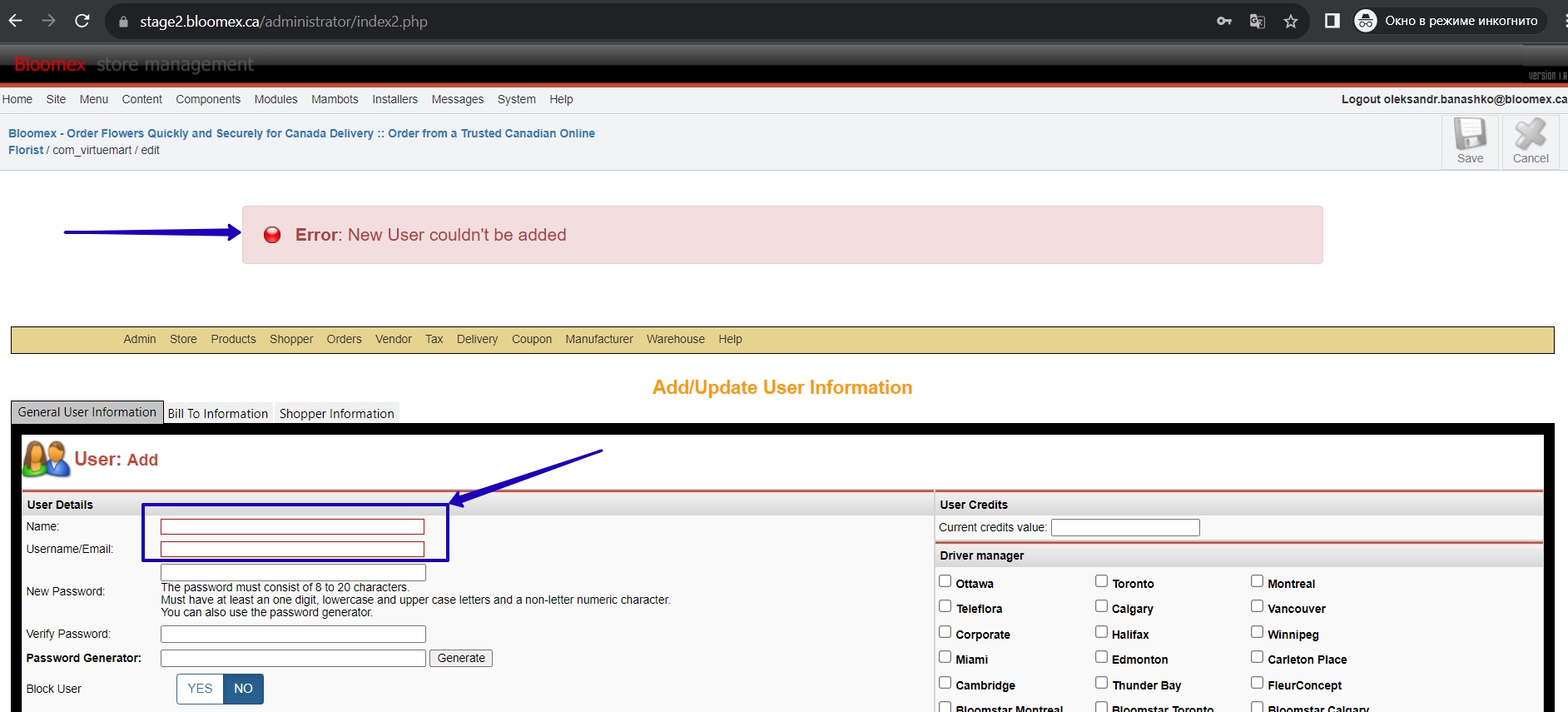Click the browser forward arrow
This screenshot has width=1568, height=712.
point(48,21)
